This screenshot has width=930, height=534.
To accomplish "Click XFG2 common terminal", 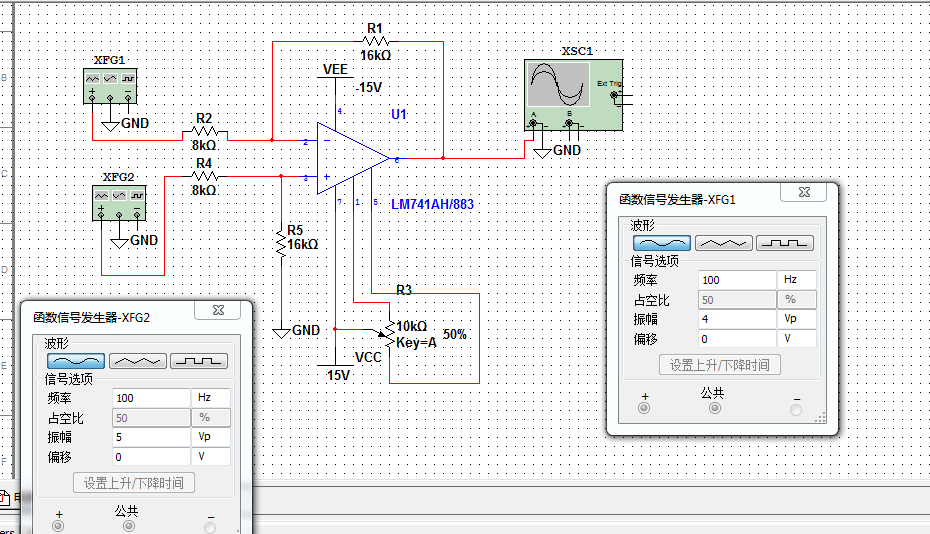I will (x=129, y=526).
